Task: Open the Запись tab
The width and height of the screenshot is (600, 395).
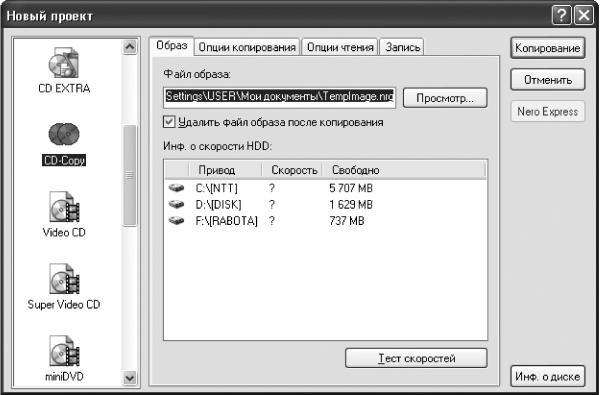Action: 402,47
